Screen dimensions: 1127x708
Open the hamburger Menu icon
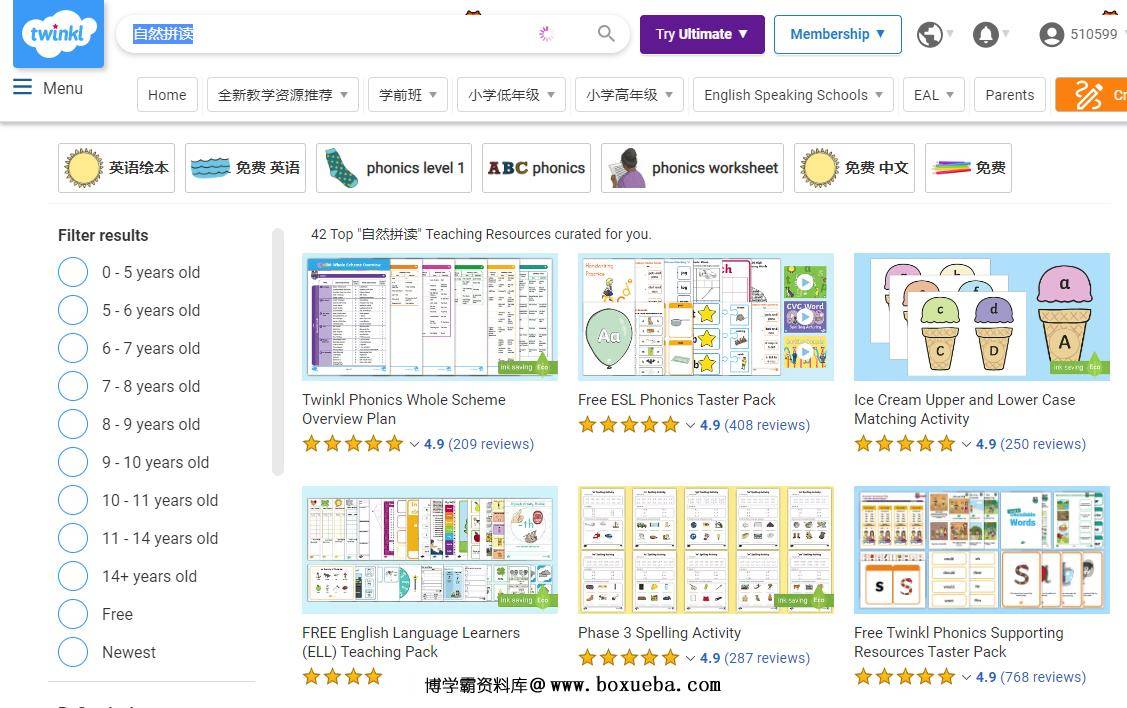click(22, 88)
